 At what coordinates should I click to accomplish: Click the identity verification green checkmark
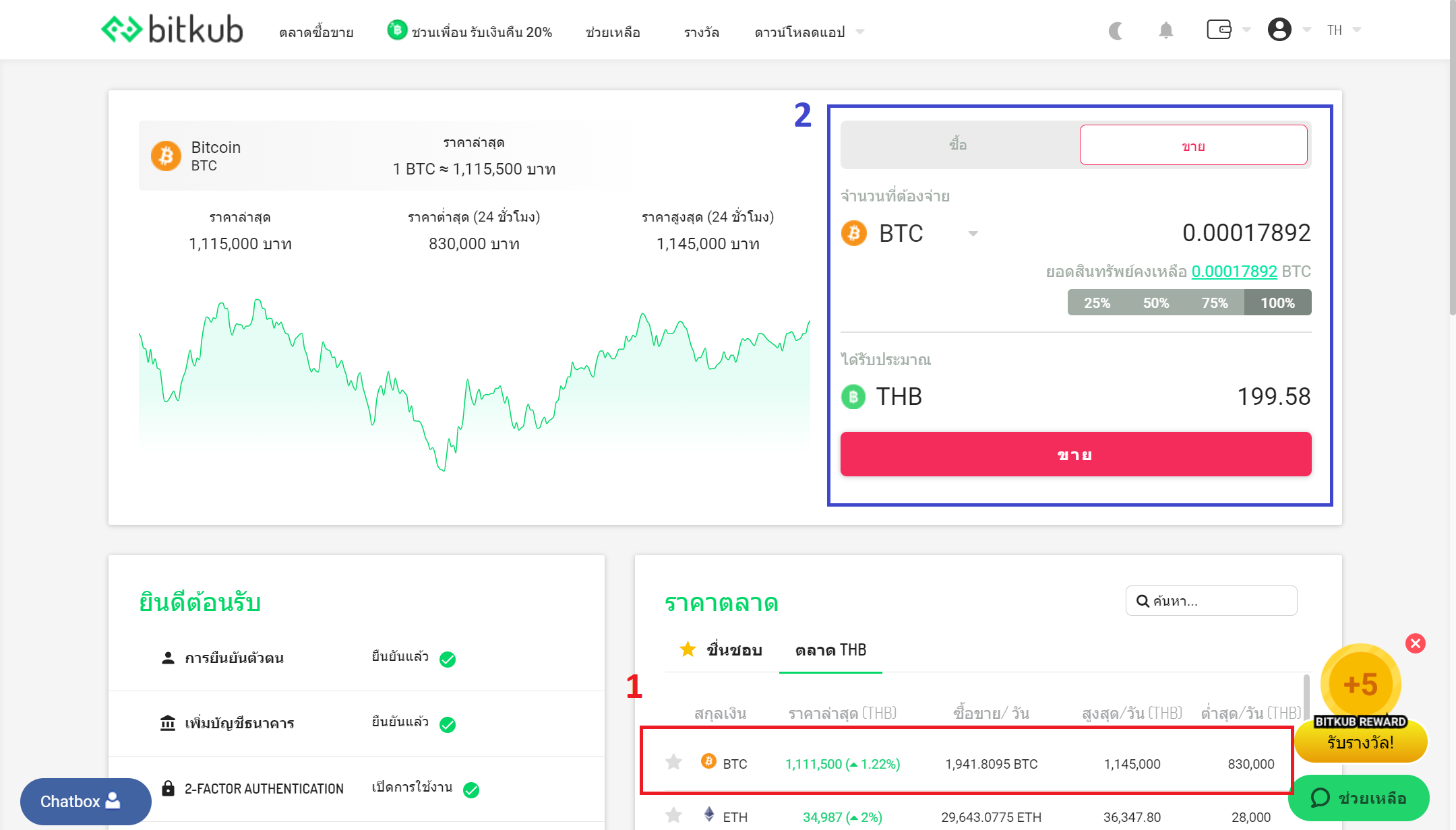pos(448,659)
